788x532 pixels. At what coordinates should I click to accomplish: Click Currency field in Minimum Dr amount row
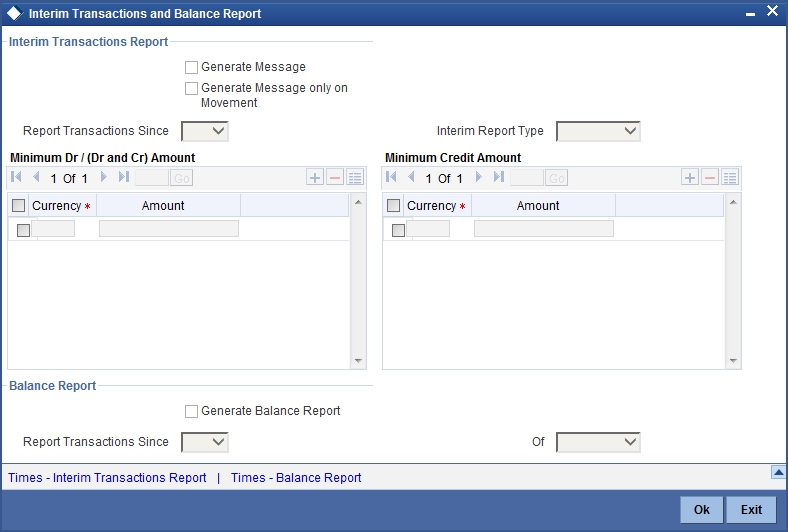coord(53,229)
